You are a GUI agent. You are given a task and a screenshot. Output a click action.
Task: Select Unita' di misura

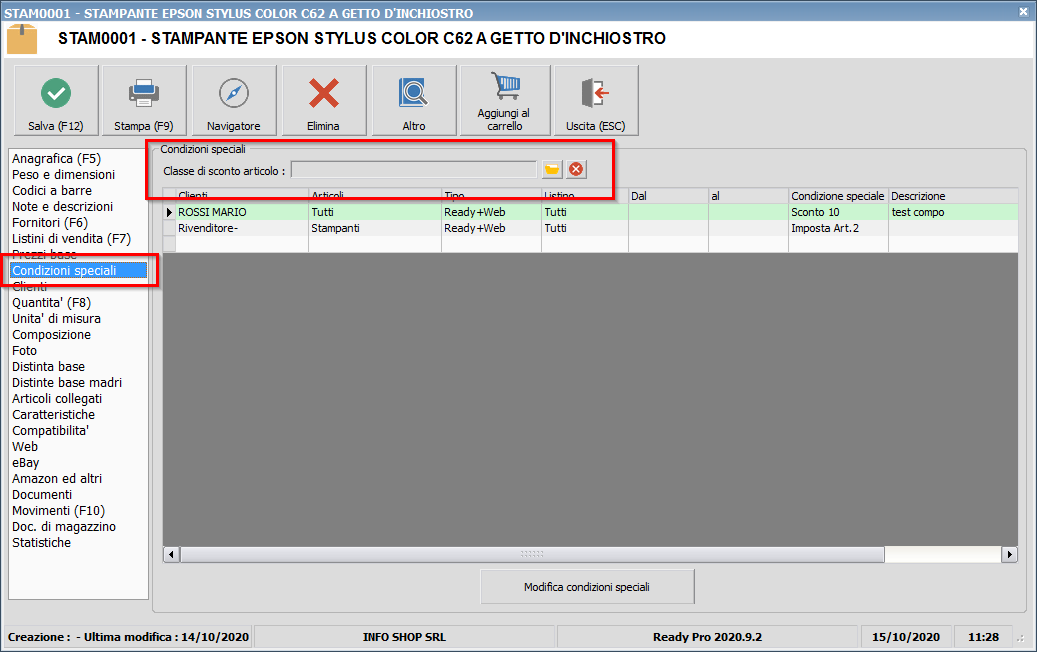(x=56, y=318)
